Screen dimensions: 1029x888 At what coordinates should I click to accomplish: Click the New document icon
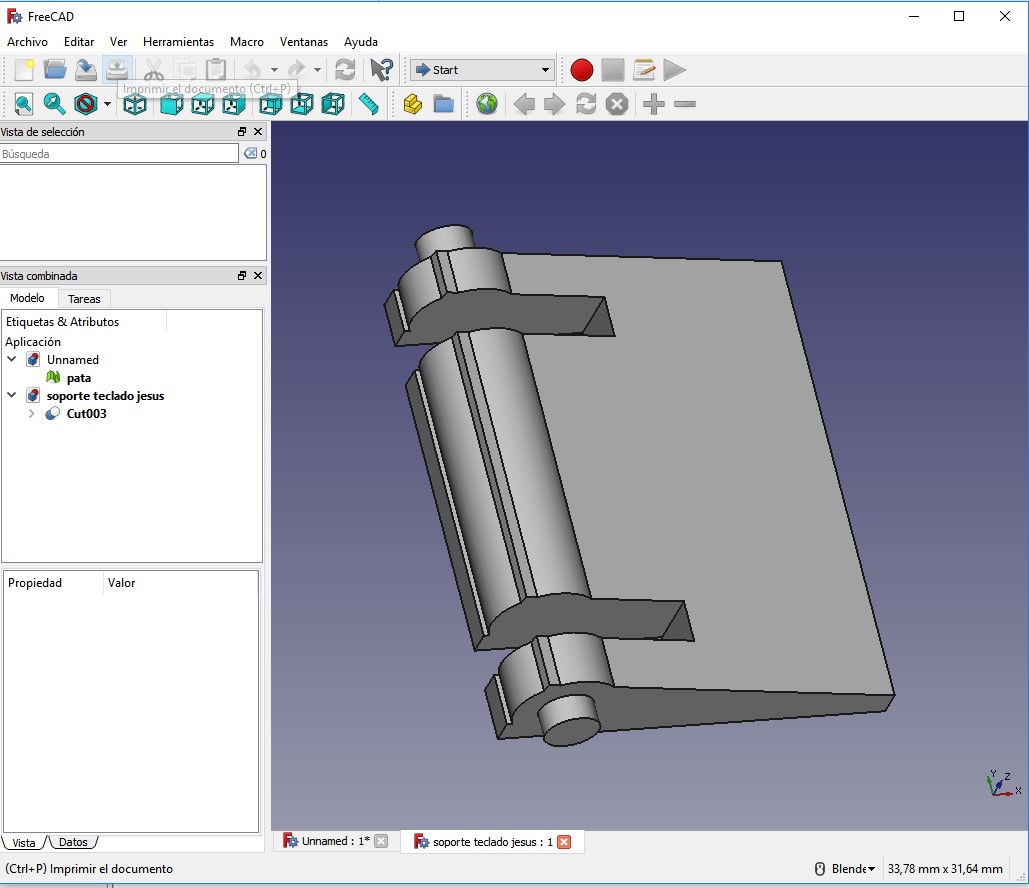pos(24,70)
